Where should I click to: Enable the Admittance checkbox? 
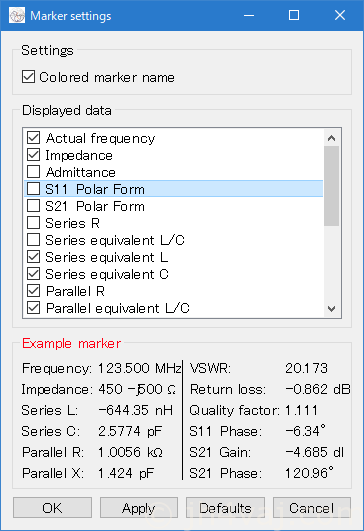coord(34,172)
